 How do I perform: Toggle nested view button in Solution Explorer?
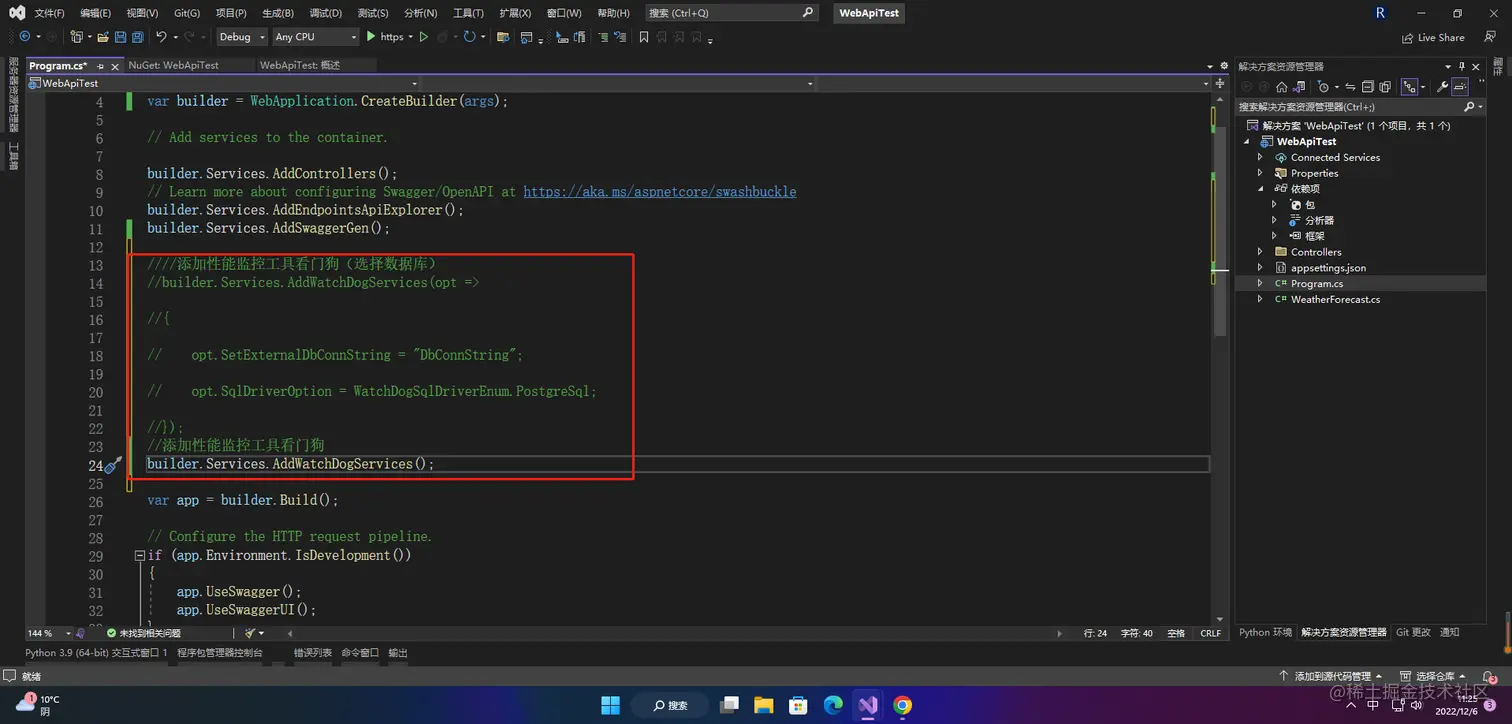point(1410,87)
